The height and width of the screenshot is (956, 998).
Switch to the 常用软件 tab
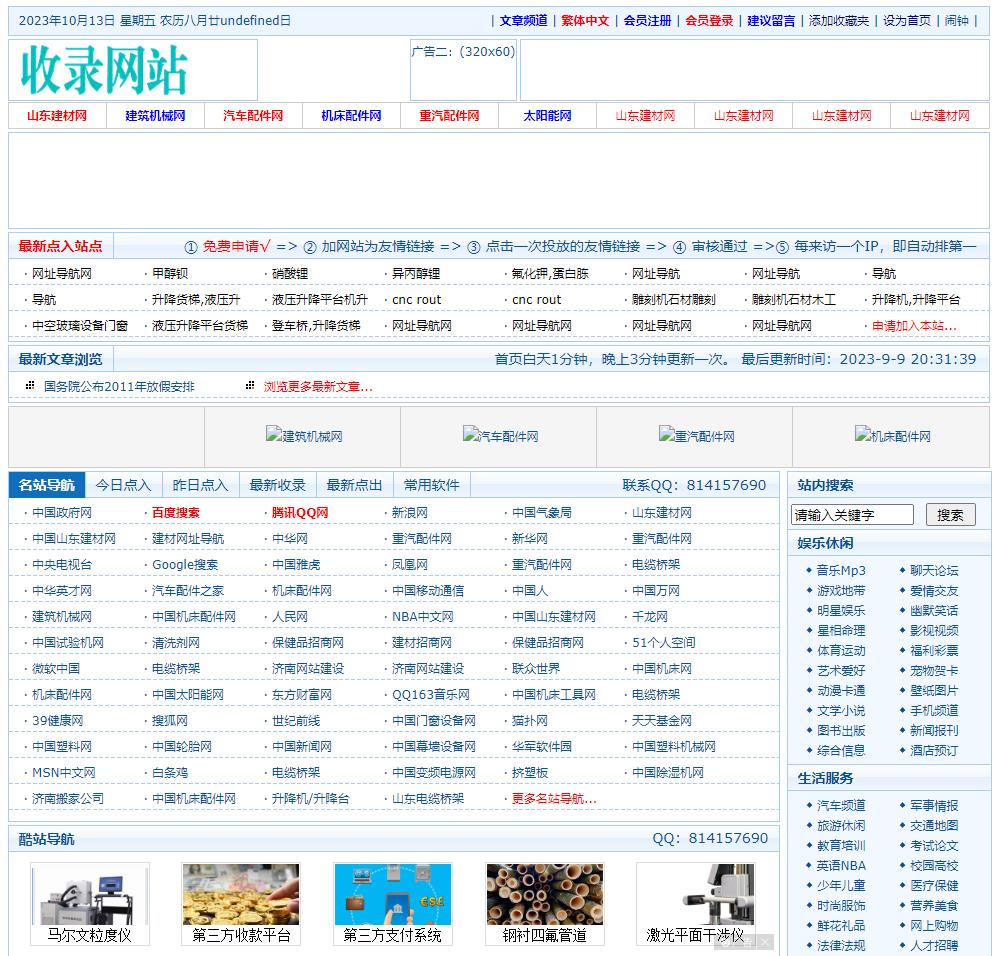(432, 485)
